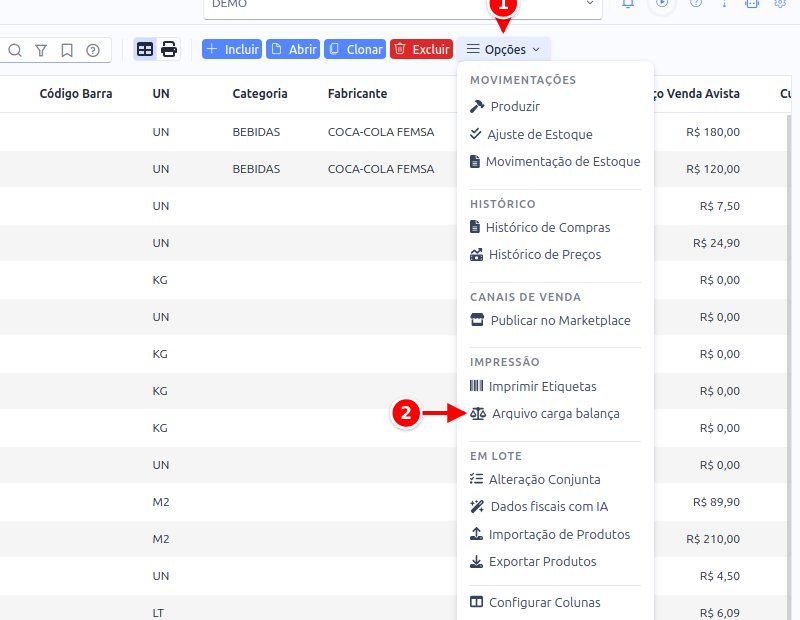Click the document icon beside Histórico de Compras

click(x=475, y=227)
